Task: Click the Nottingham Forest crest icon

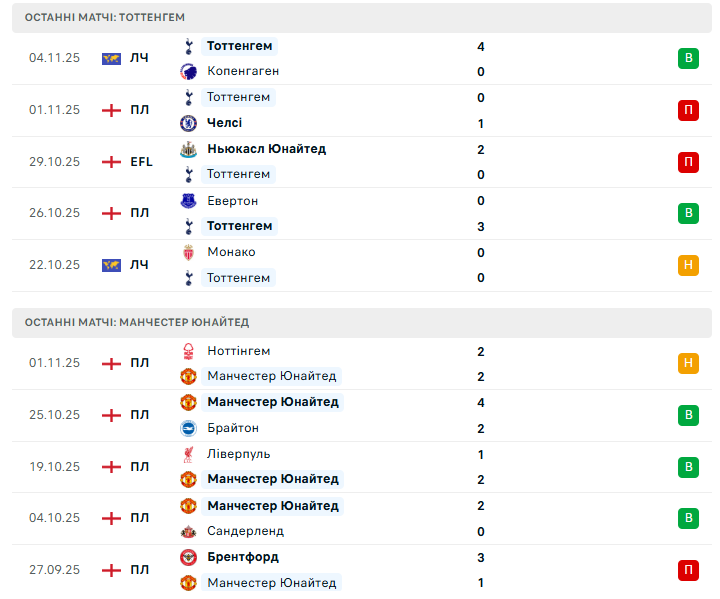Action: point(188,351)
